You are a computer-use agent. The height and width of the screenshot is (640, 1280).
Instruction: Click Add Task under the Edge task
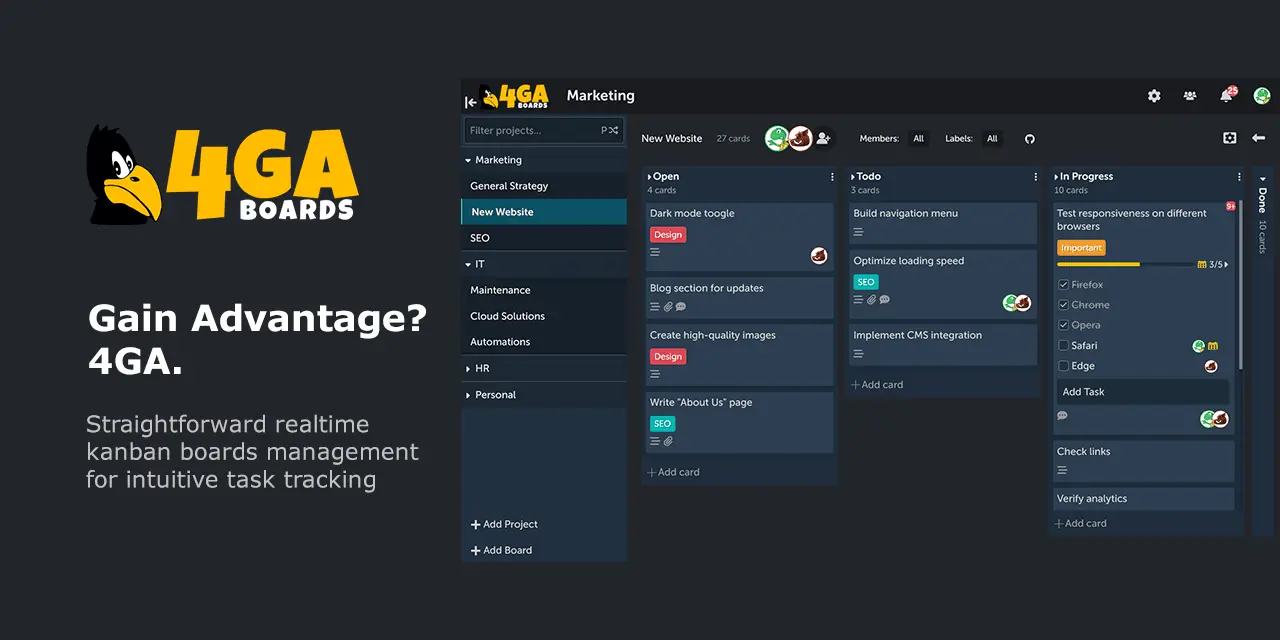coord(1144,392)
